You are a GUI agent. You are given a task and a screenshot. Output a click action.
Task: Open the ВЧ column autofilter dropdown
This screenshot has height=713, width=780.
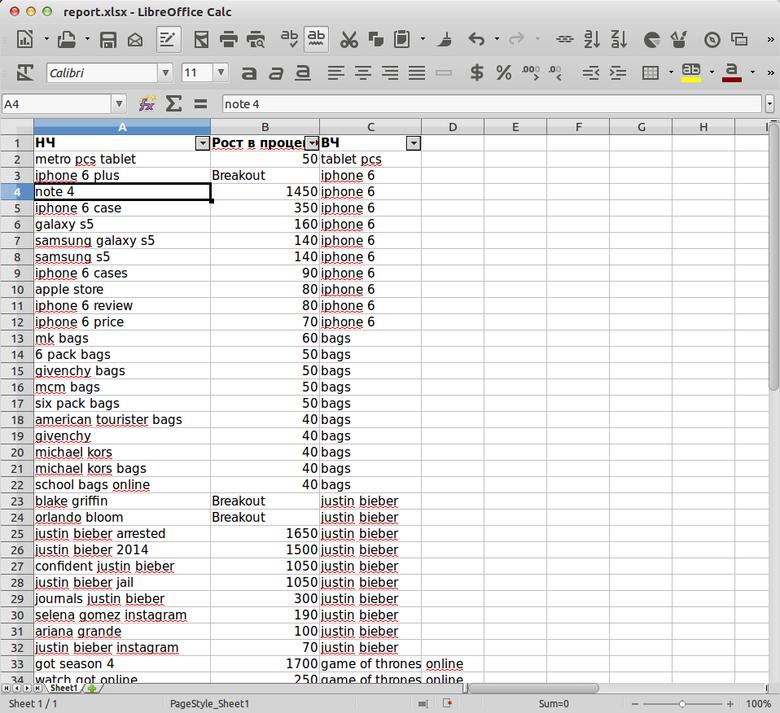[x=413, y=144]
